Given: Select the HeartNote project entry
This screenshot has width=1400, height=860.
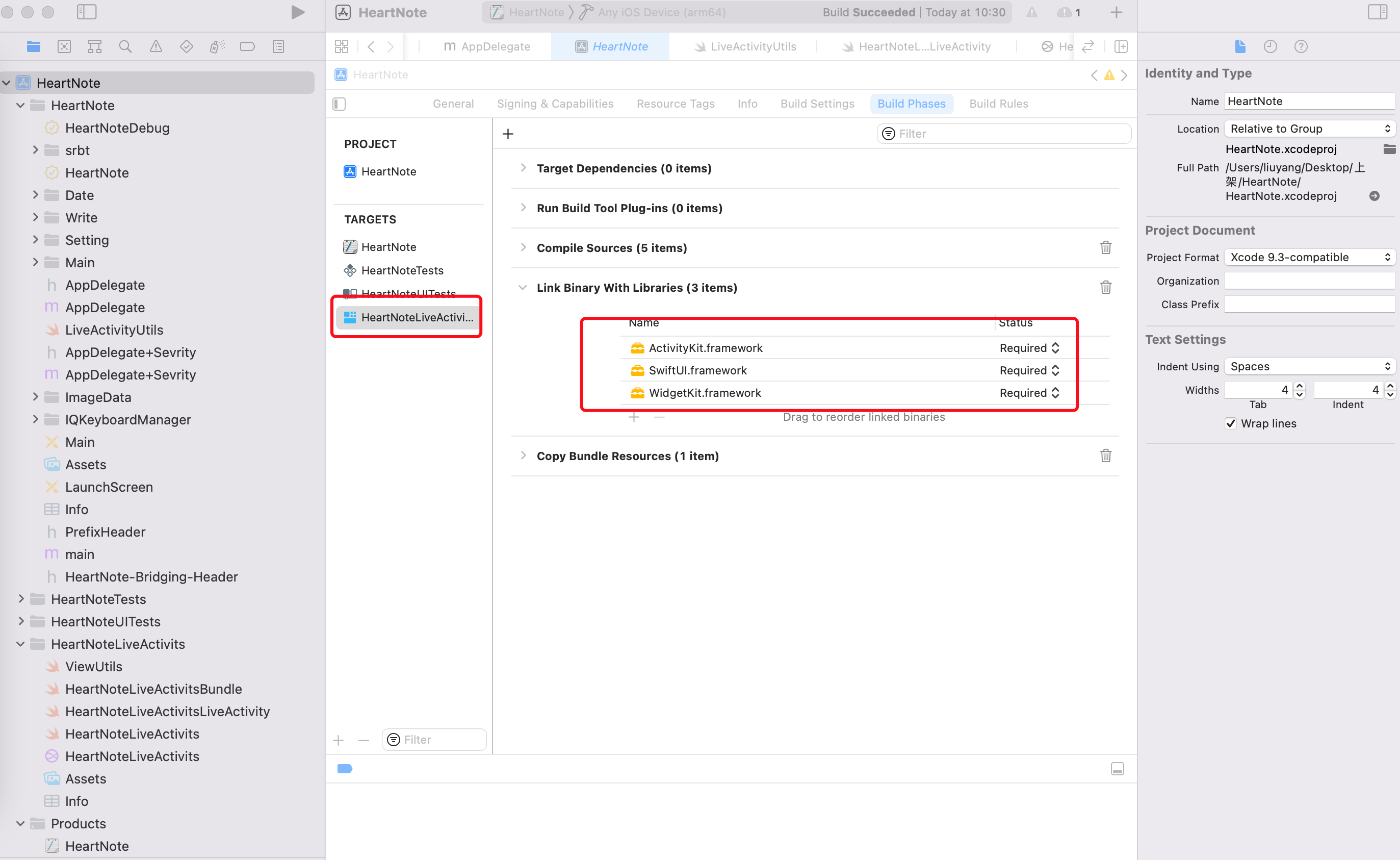Looking at the screenshot, I should (380, 171).
